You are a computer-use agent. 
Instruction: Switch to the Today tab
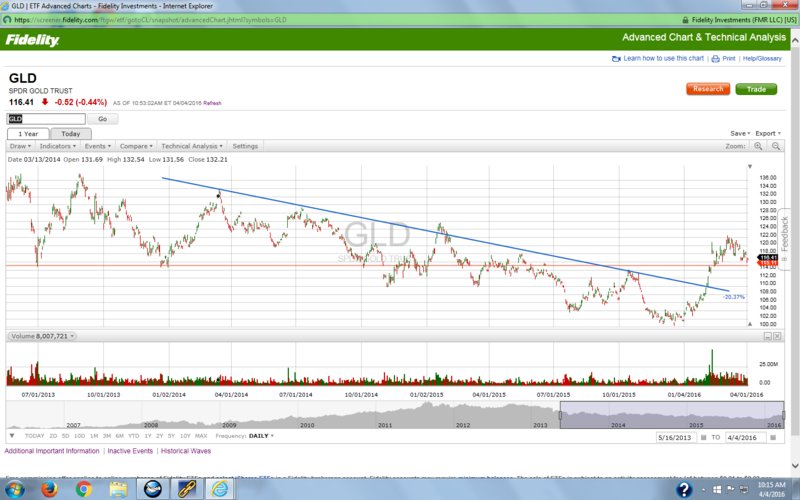[70, 134]
